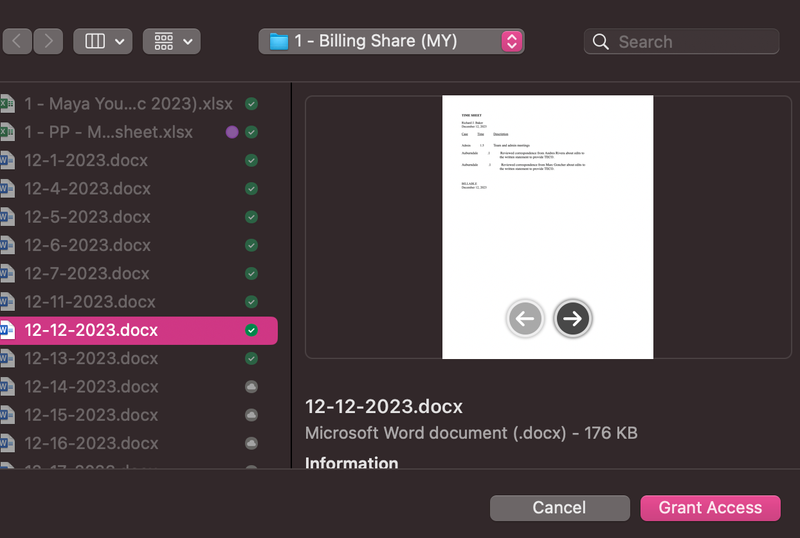Select 12-15-2023.docx in the file list
Viewport: 800px width, 538px height.
[x=138, y=415]
